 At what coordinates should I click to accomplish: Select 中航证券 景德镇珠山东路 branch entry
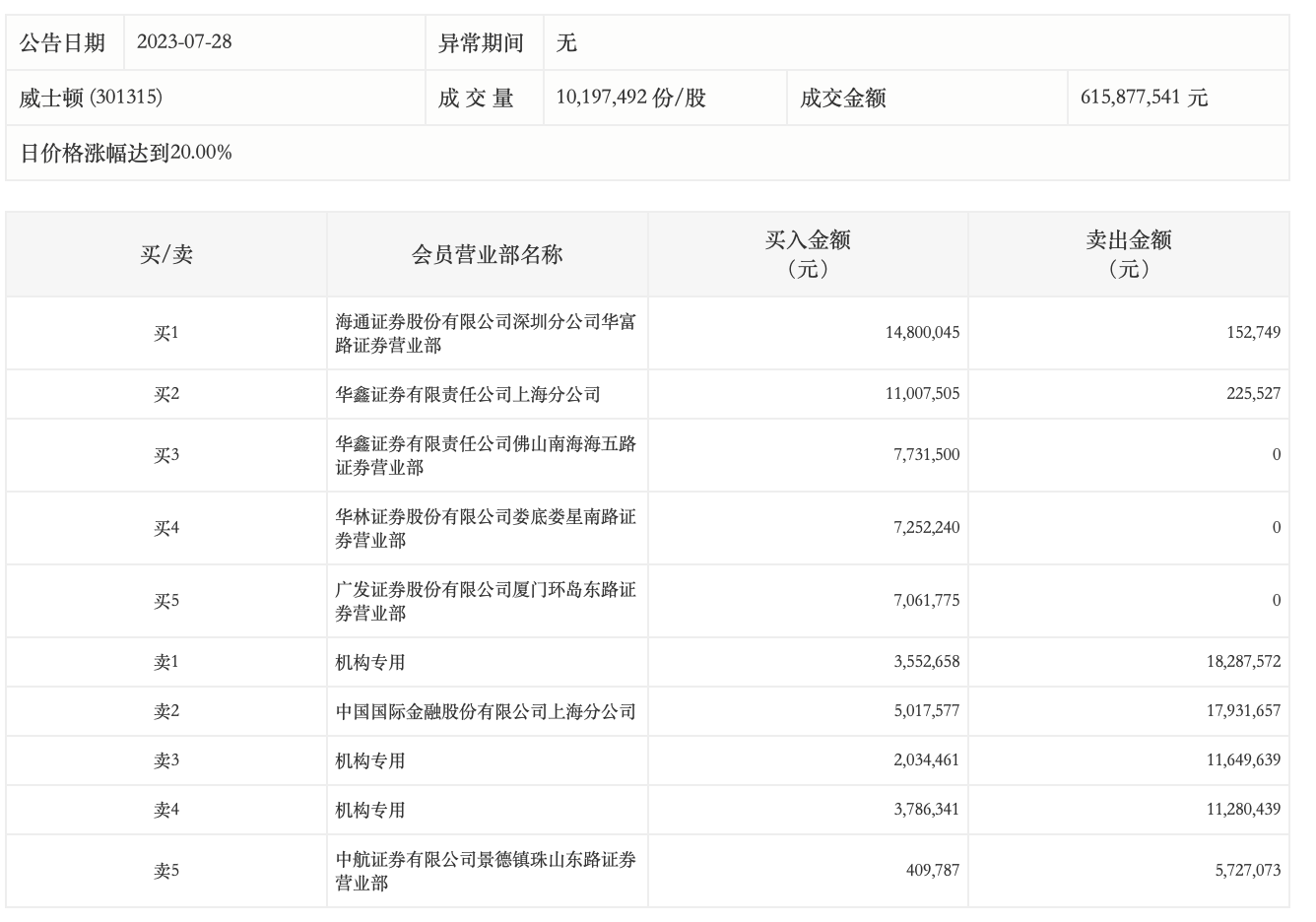pyautogui.click(x=486, y=871)
